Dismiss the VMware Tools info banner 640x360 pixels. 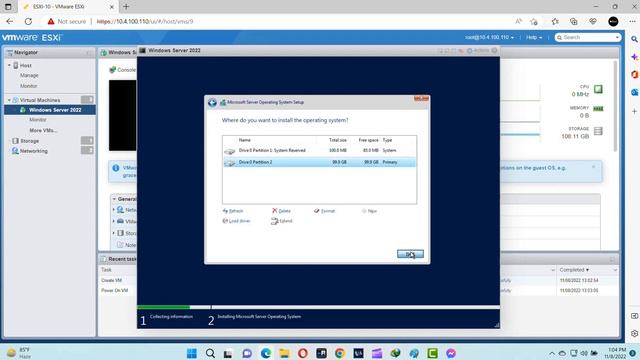click(x=593, y=167)
